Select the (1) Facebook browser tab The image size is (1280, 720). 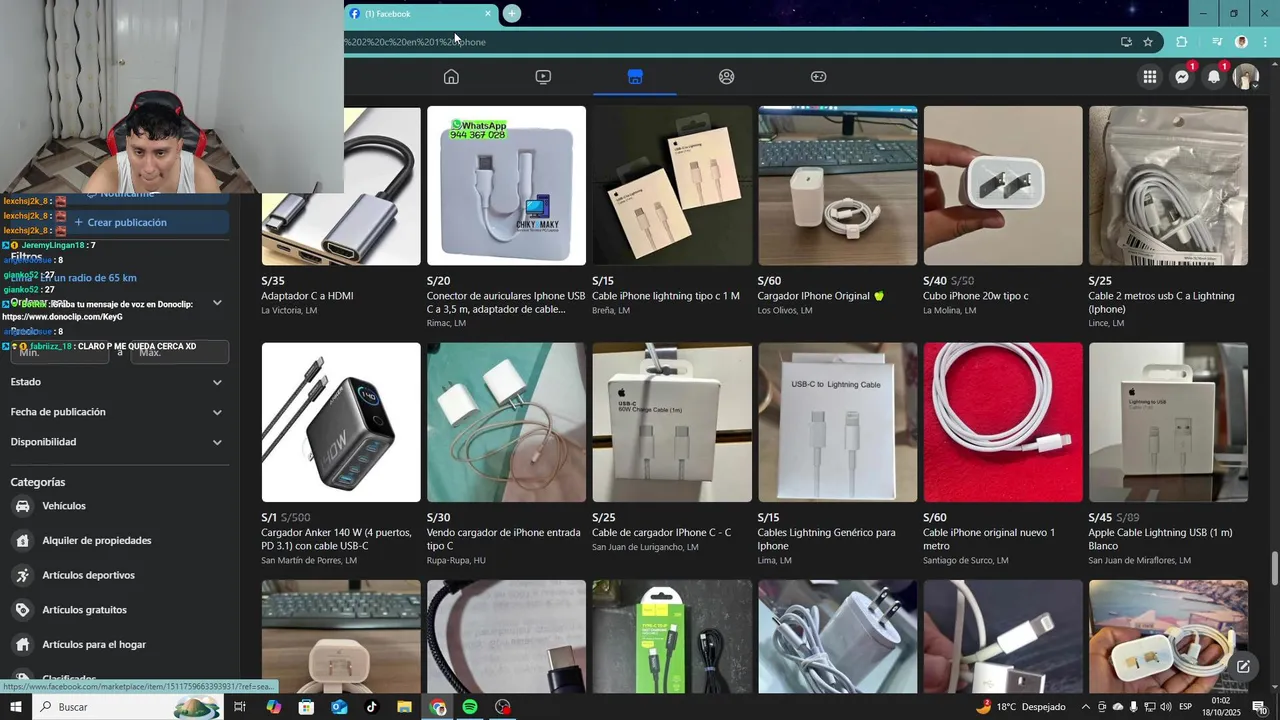[420, 14]
